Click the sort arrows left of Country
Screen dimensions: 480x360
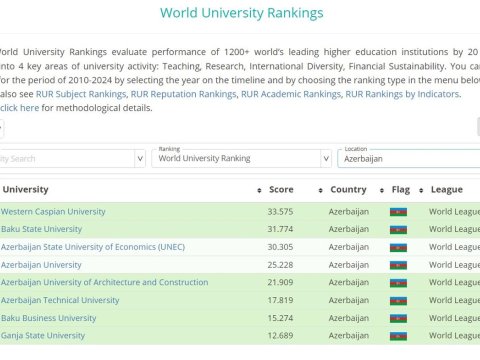tap(320, 190)
